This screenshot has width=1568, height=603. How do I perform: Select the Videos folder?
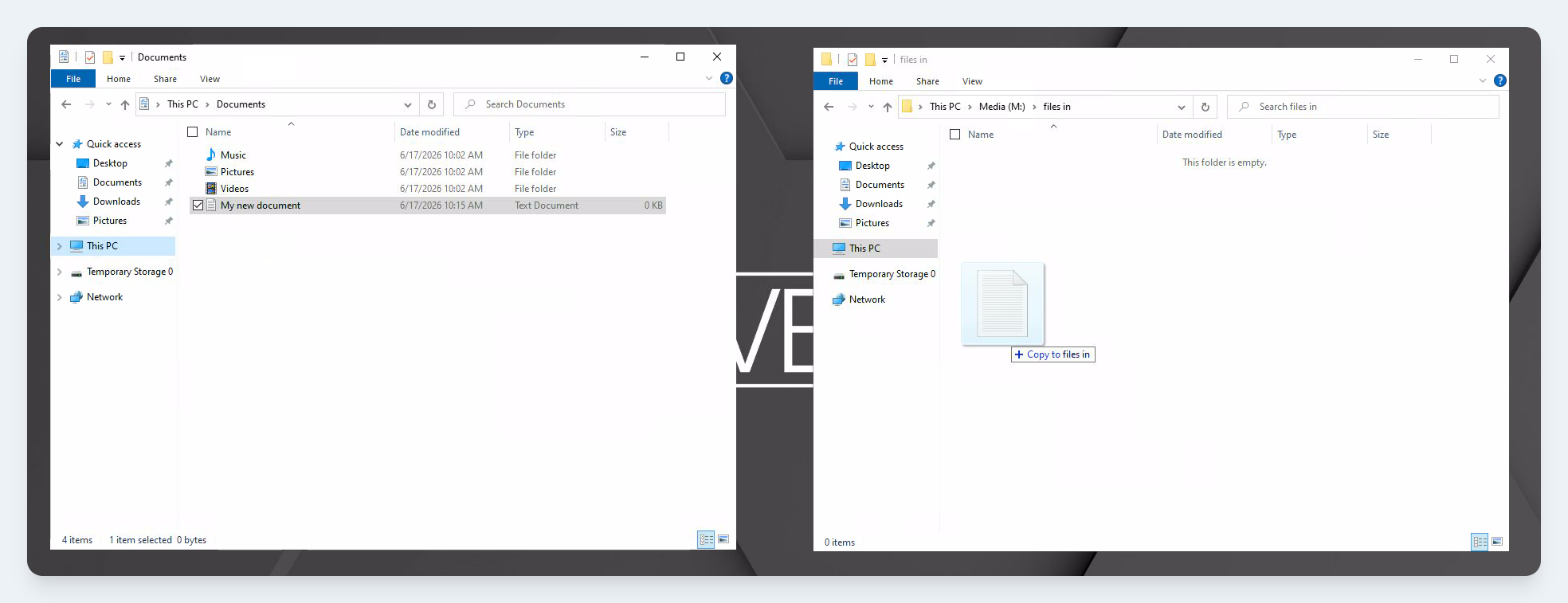click(234, 189)
